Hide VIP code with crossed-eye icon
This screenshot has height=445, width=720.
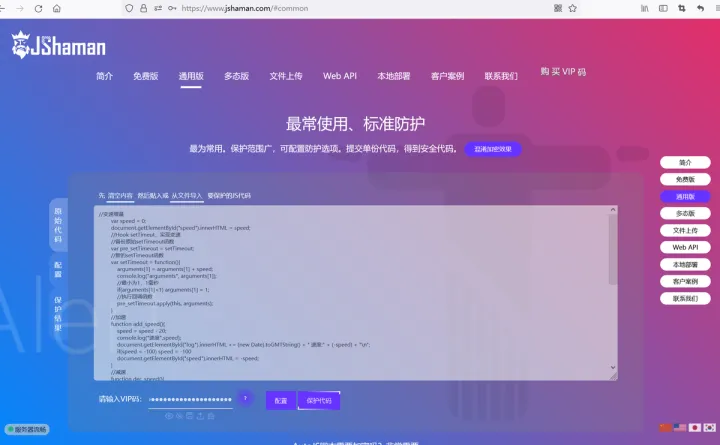pyautogui.click(x=180, y=416)
